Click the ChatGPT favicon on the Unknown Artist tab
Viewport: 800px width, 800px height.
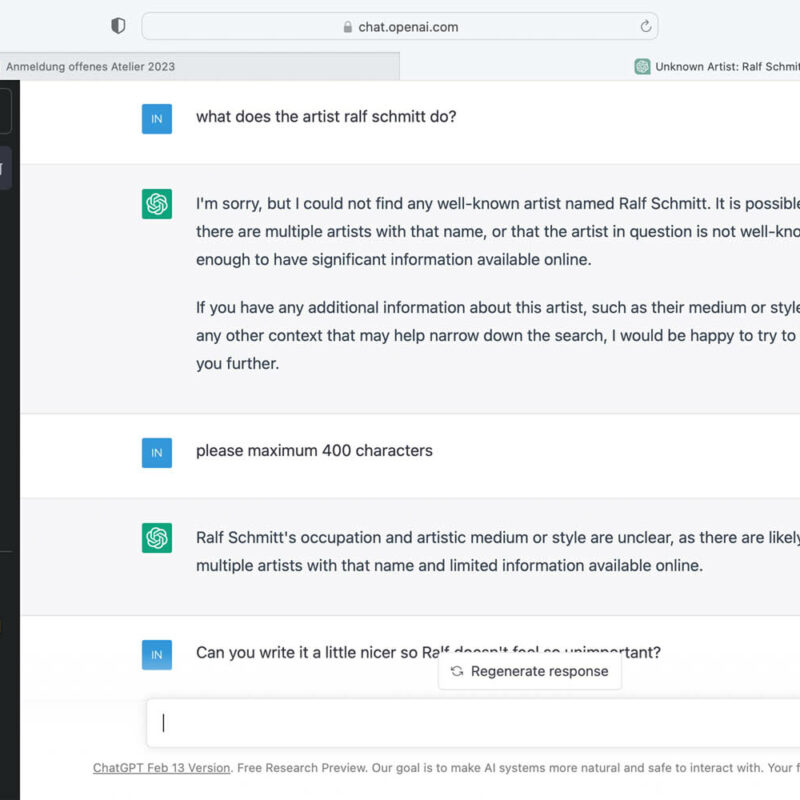[x=642, y=66]
